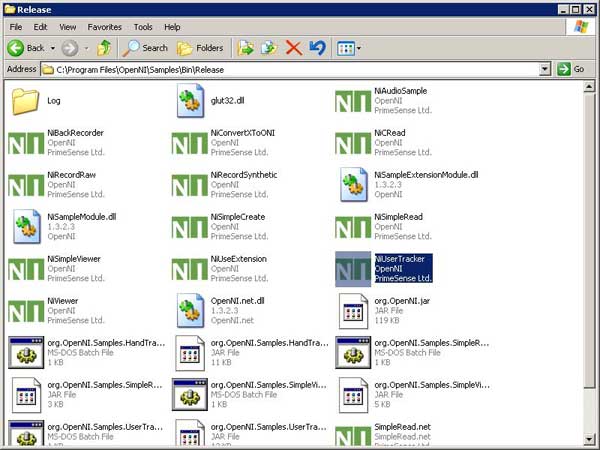The width and height of the screenshot is (600, 450).
Task: Open the Favorites menu
Action: tap(104, 27)
